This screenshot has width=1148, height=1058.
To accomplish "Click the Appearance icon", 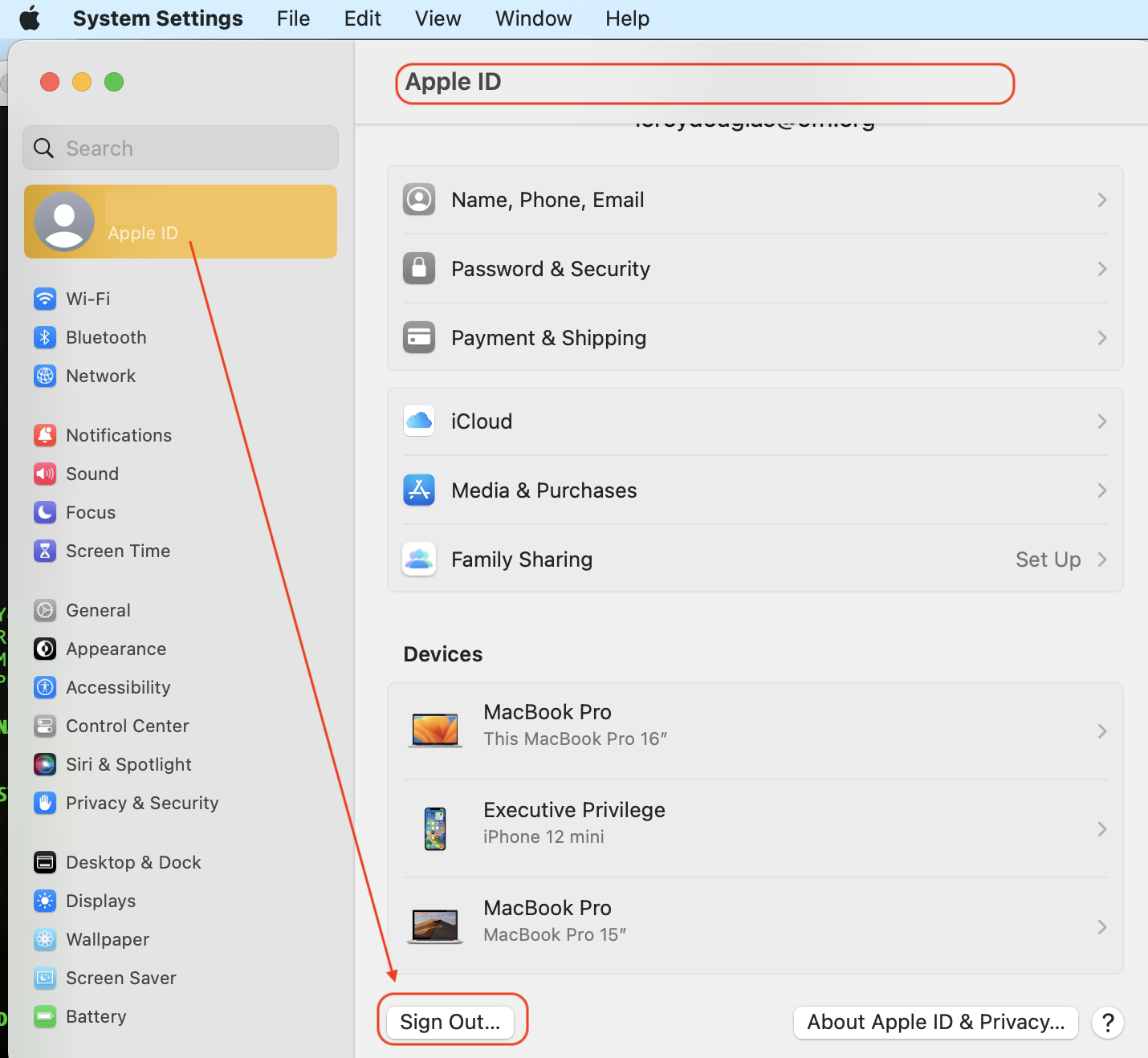I will pos(45,649).
